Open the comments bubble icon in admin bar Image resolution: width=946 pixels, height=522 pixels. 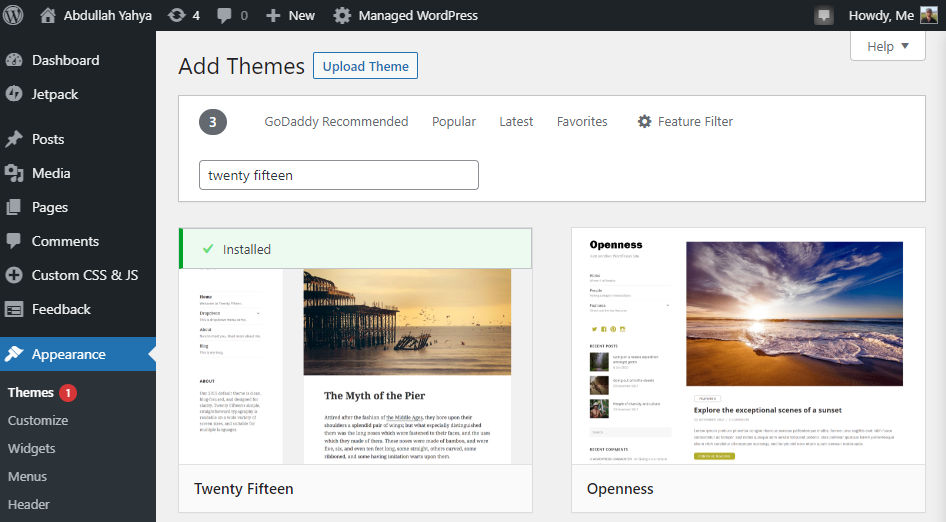224,16
